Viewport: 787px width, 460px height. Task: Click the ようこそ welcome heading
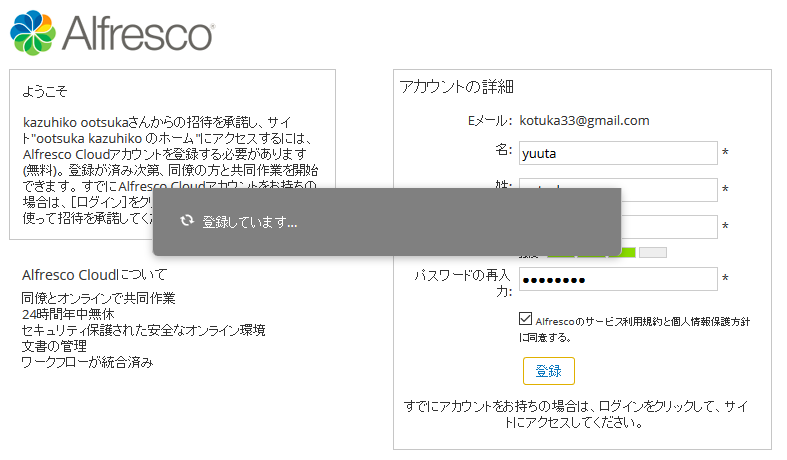pos(45,91)
